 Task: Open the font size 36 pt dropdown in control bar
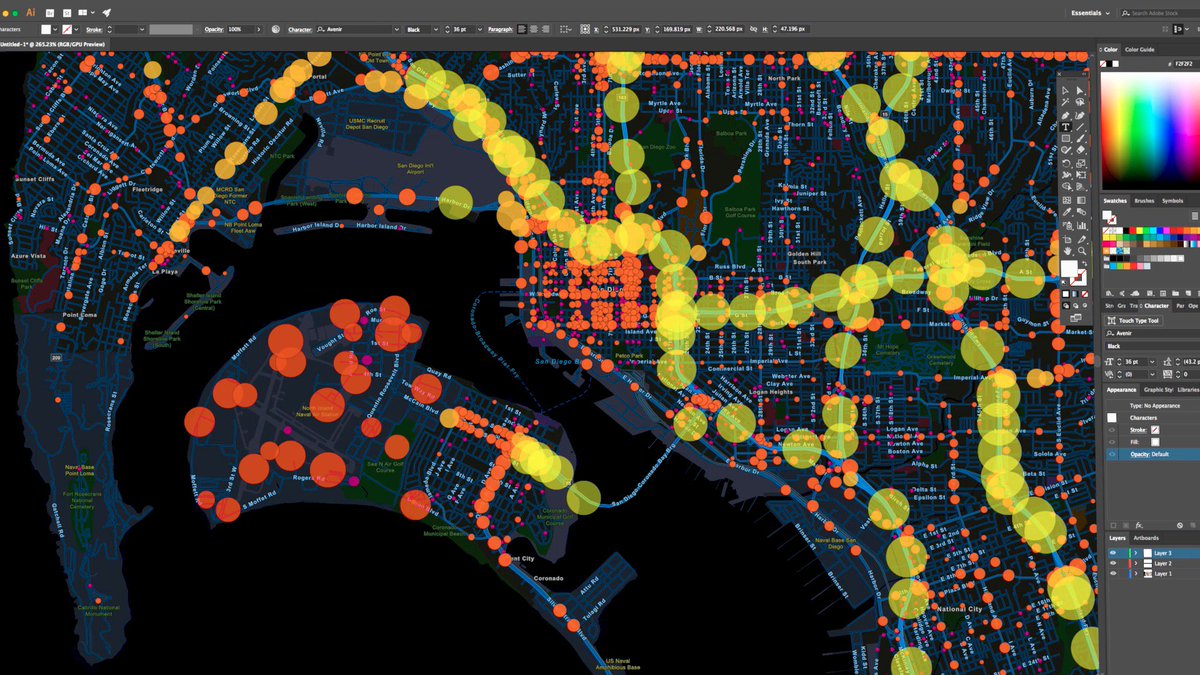[x=480, y=30]
